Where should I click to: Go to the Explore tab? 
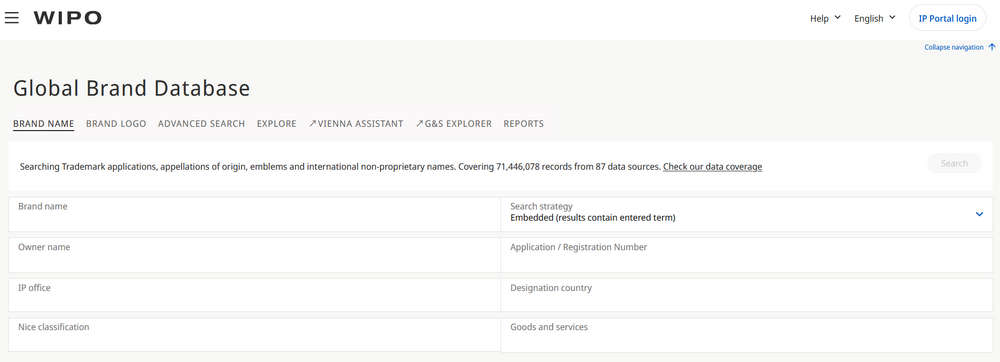[277, 124]
